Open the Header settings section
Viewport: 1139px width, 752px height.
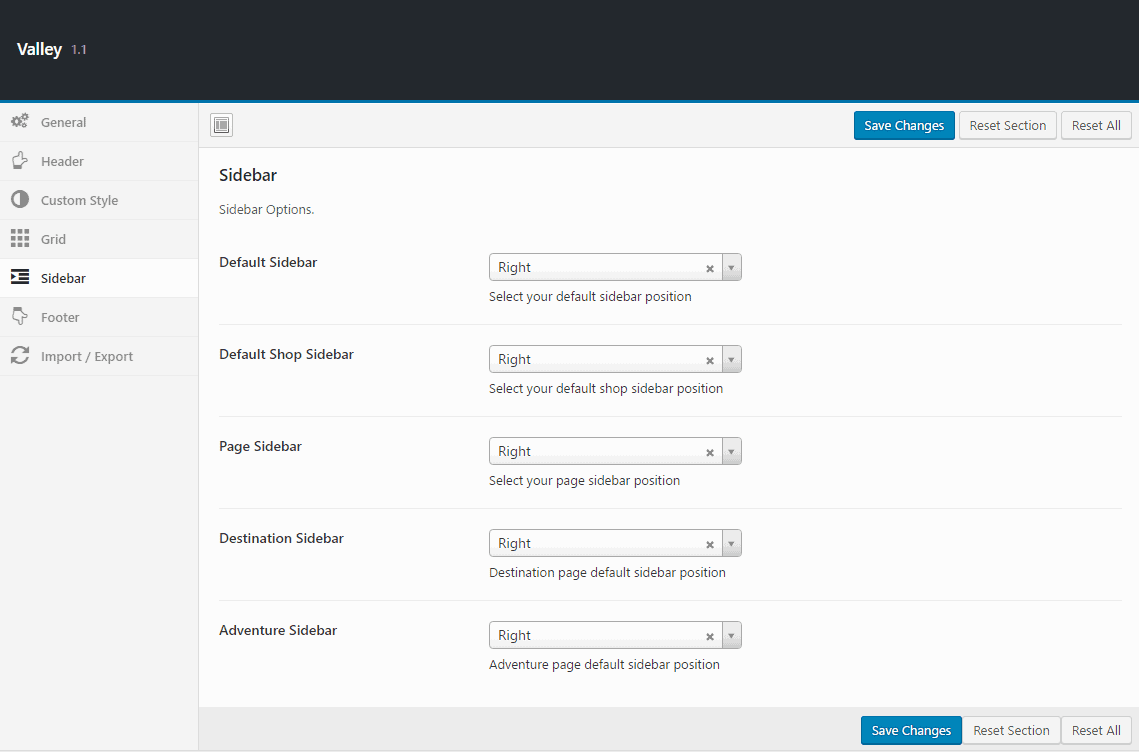pos(62,161)
